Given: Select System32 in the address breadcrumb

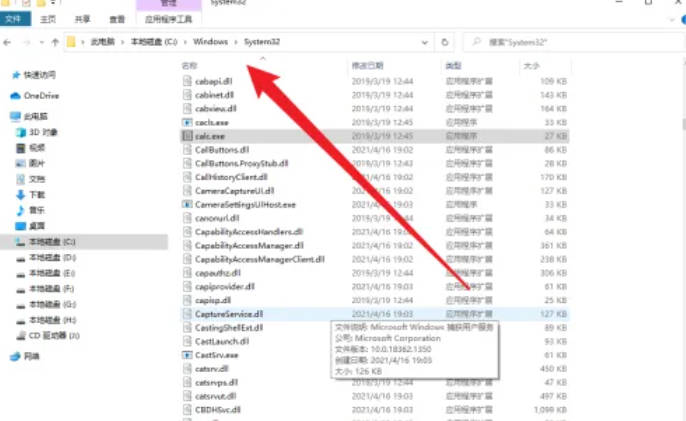Looking at the screenshot, I should (262, 42).
